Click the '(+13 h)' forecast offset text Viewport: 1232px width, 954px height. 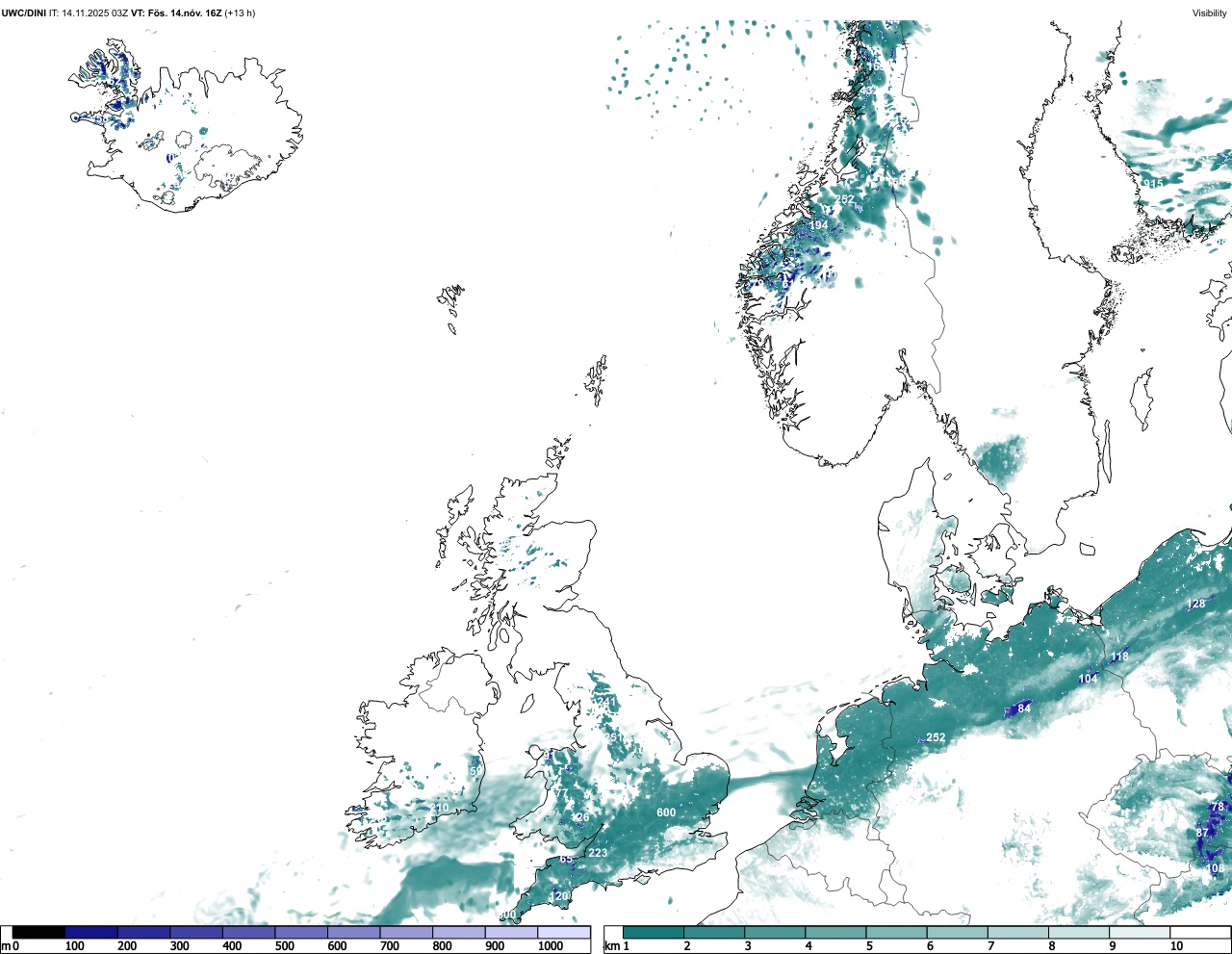pos(240,13)
